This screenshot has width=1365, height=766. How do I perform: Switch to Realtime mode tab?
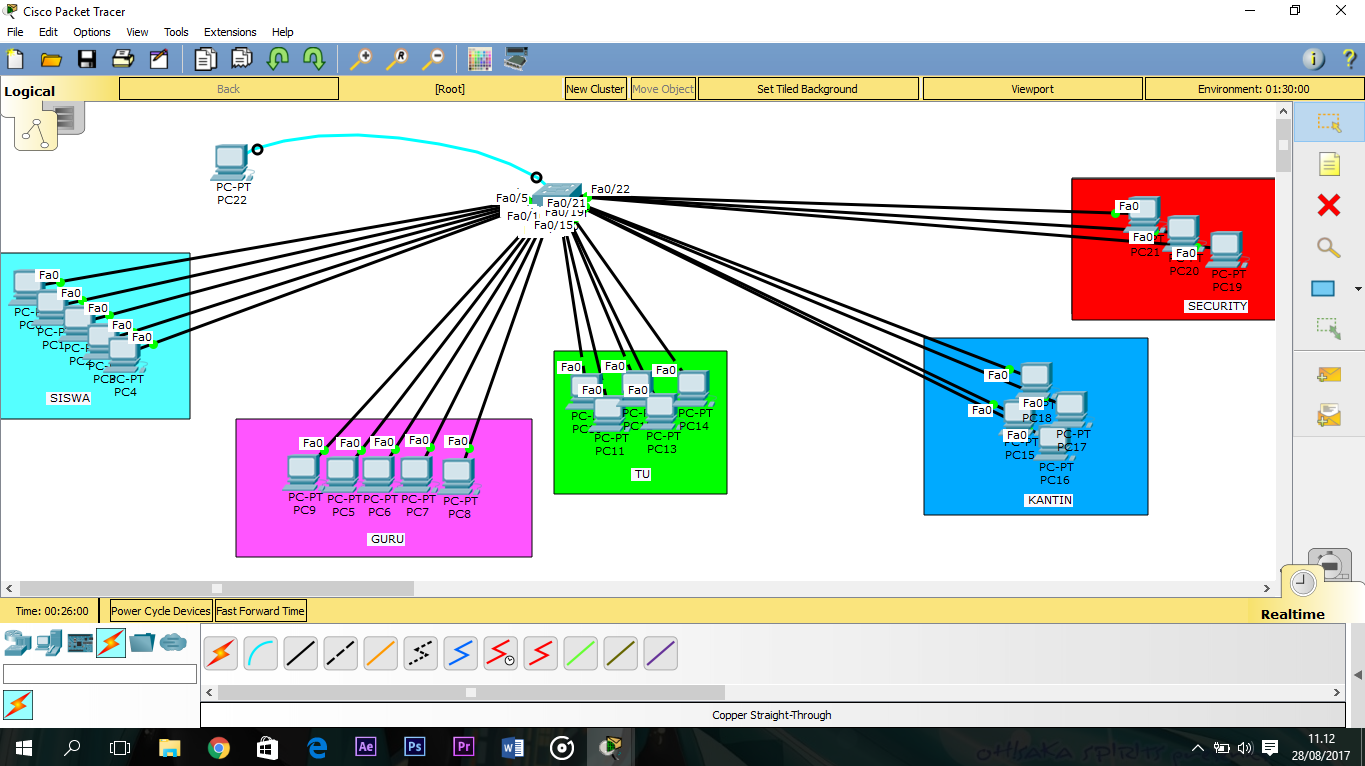[1292, 614]
